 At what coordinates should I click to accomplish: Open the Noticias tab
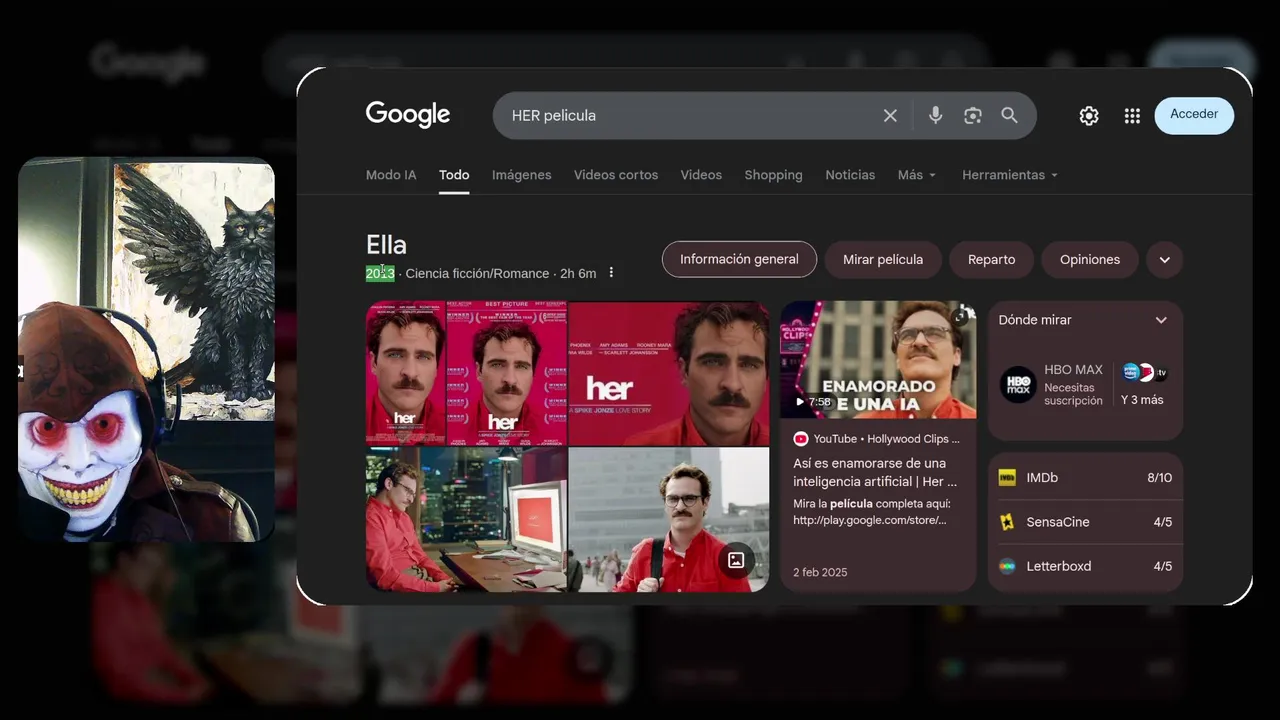850,175
